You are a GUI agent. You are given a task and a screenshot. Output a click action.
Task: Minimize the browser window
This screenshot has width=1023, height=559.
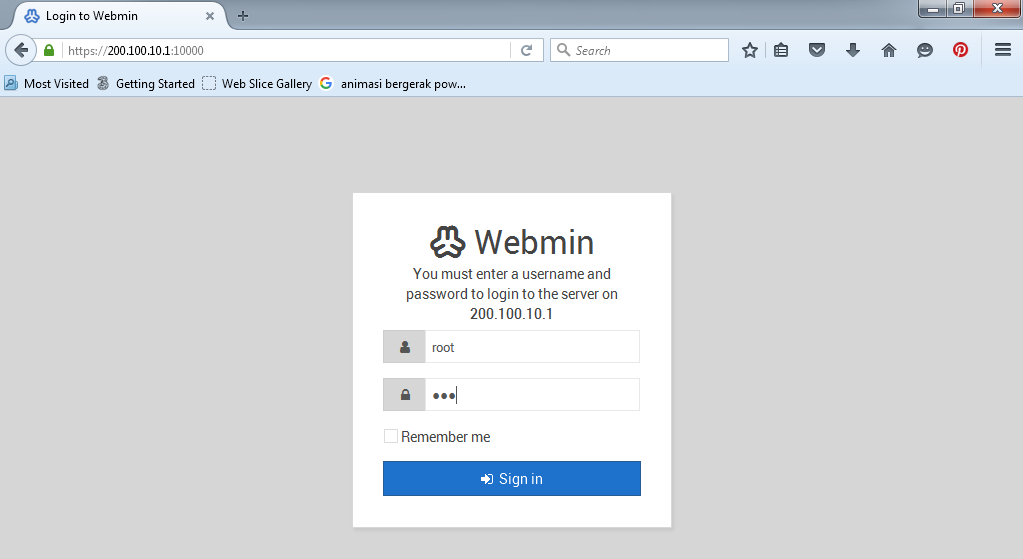click(x=933, y=9)
